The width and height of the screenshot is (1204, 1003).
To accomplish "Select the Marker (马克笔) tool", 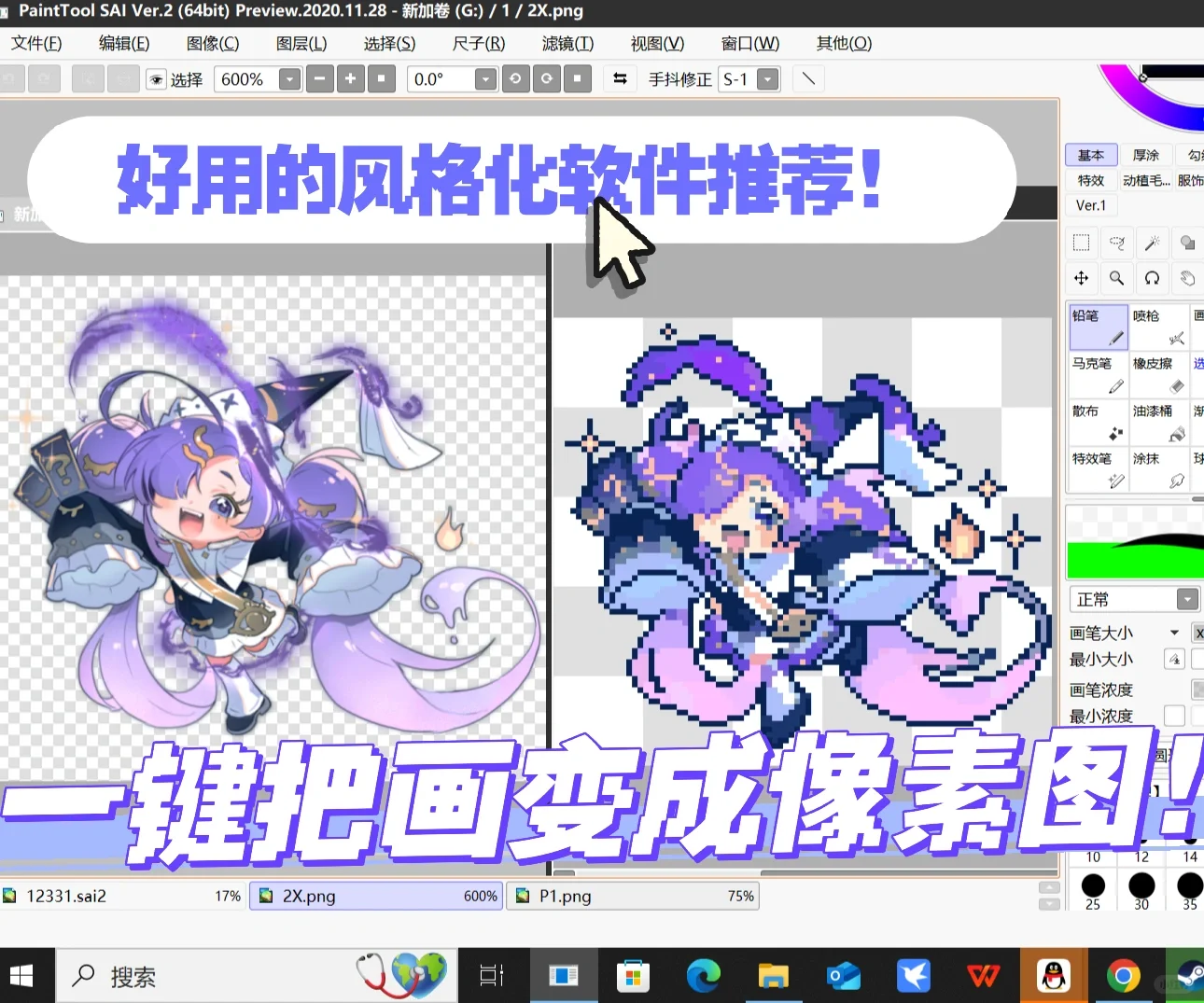I will tap(1098, 373).
